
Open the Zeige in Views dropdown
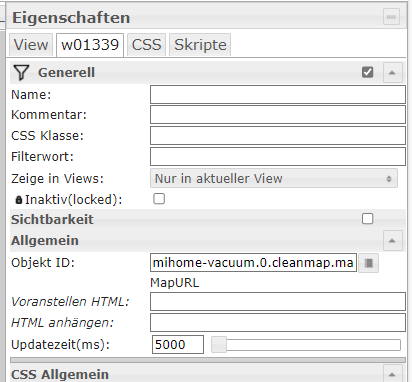[x=274, y=179]
